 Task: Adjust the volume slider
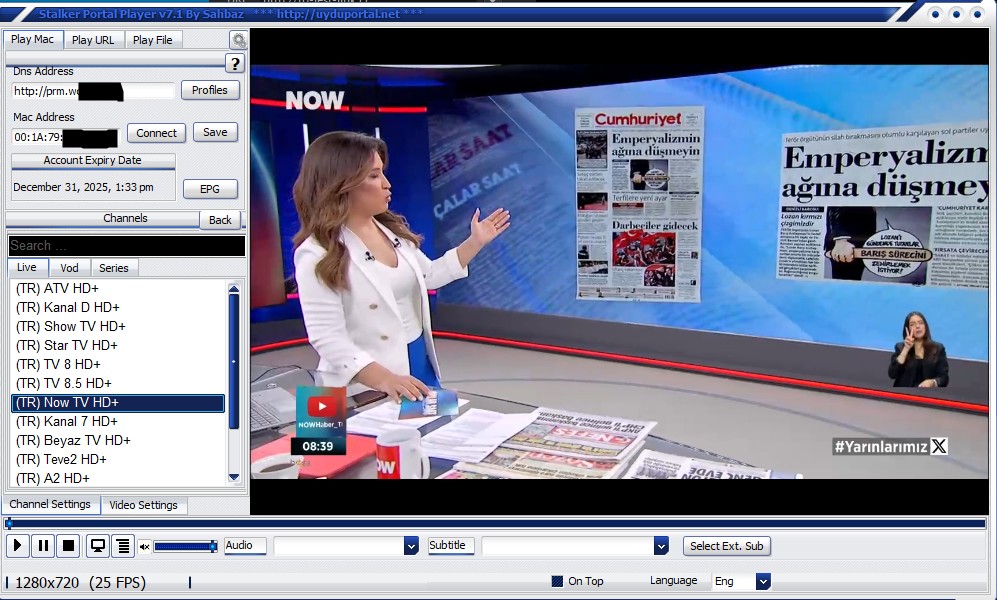point(185,546)
